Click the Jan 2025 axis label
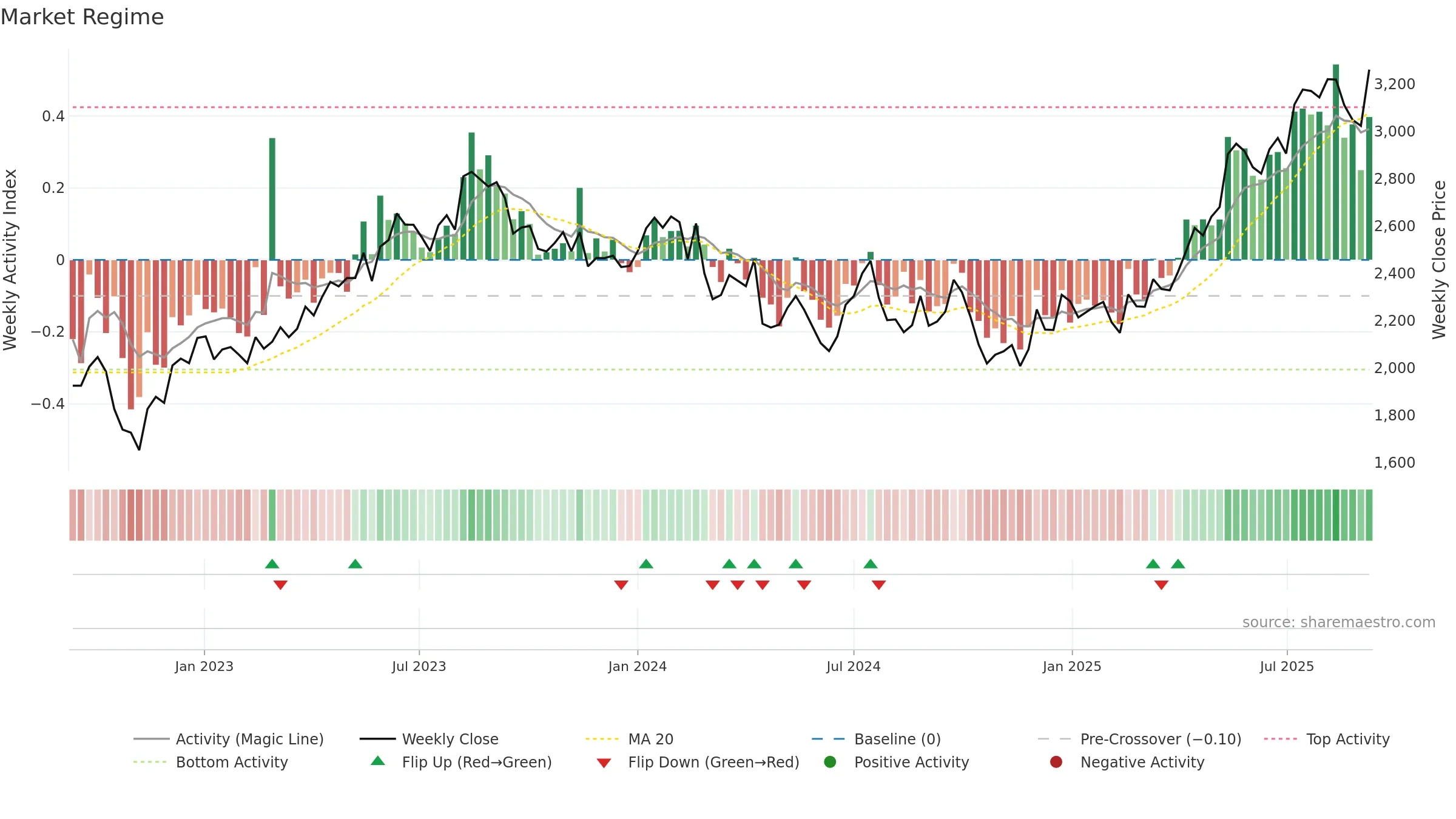The width and height of the screenshot is (1456, 819). coord(1072,666)
